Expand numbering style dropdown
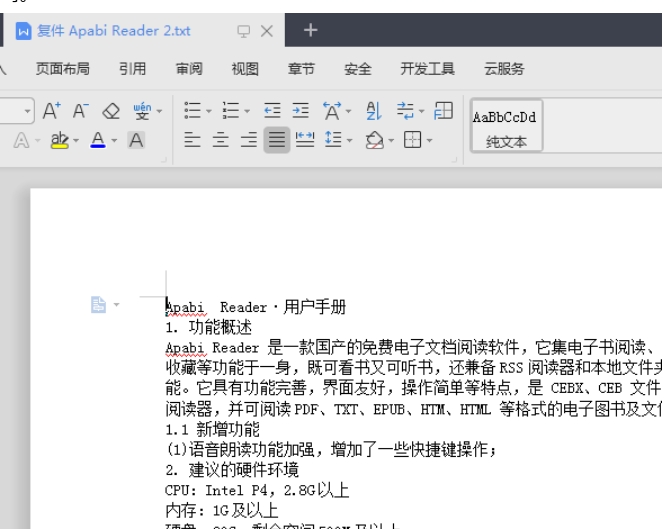The width and height of the screenshot is (667, 529). point(247,111)
